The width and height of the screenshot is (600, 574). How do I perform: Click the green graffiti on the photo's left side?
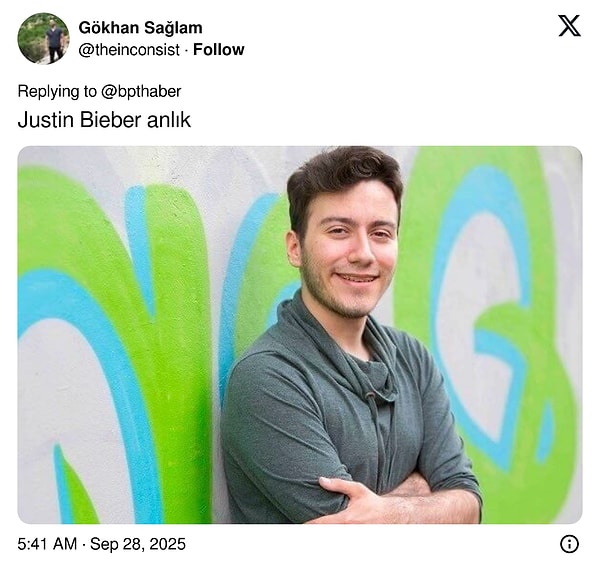(x=115, y=344)
